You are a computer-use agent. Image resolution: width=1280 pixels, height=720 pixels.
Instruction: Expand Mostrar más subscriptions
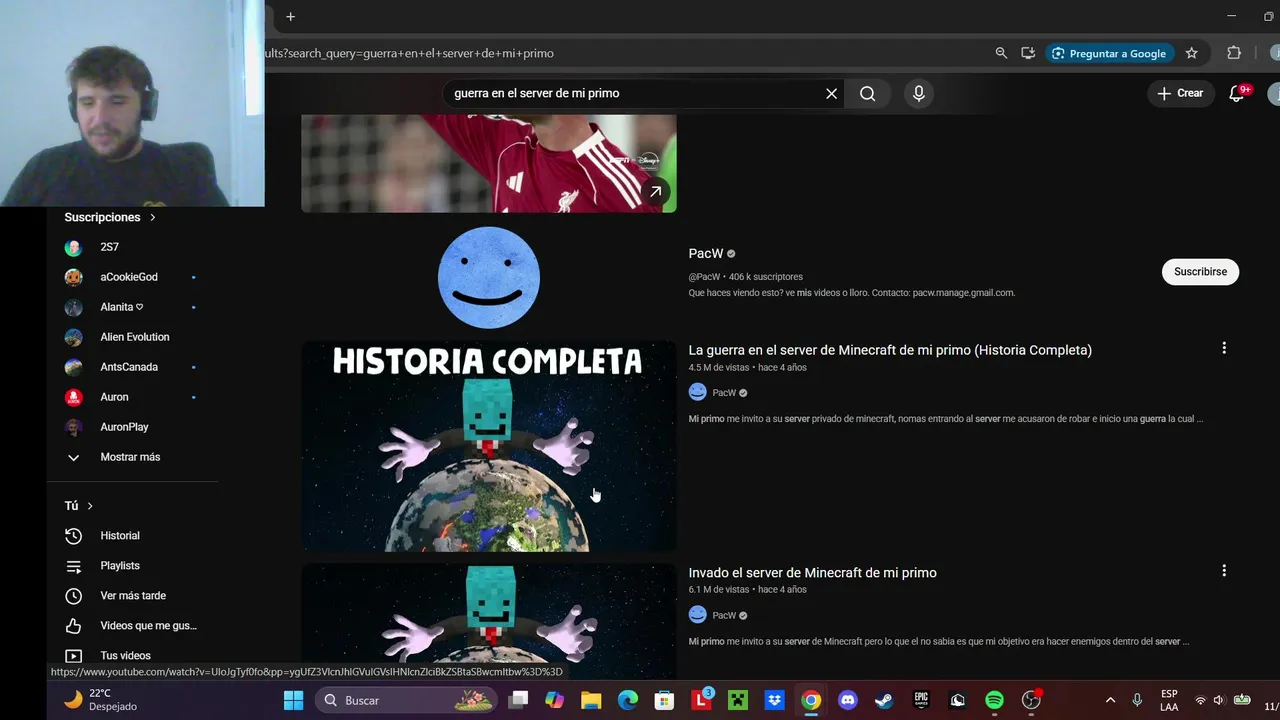pyautogui.click(x=131, y=457)
